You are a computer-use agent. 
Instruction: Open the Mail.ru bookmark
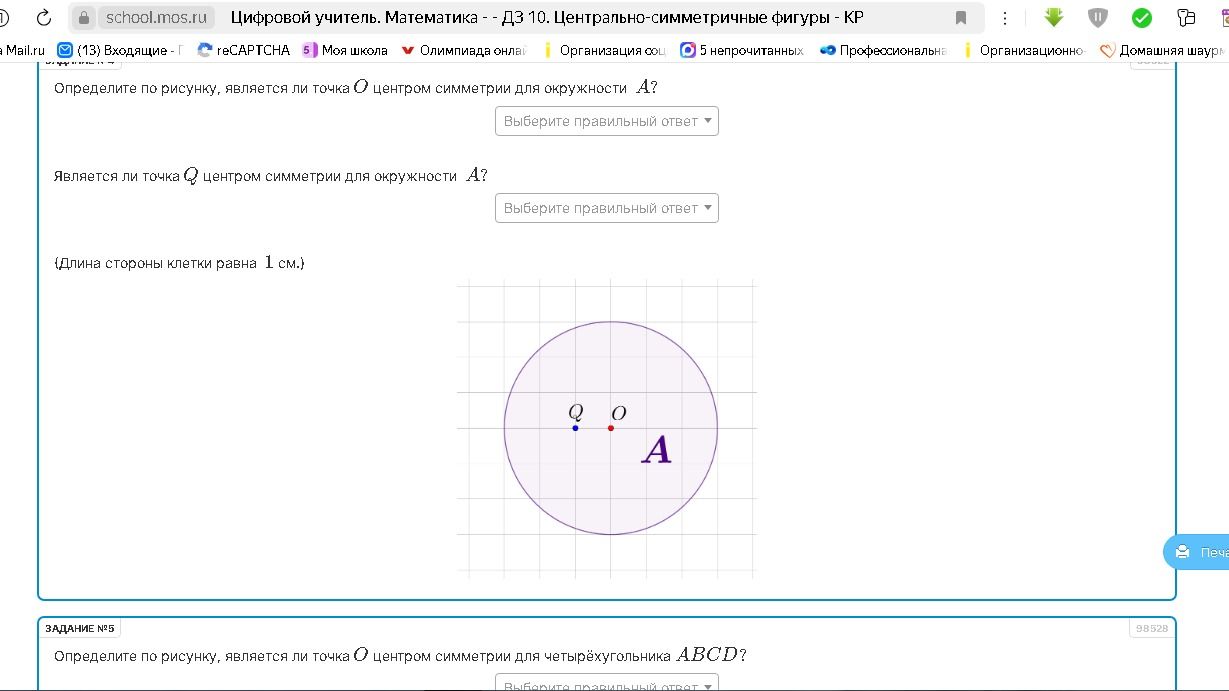point(24,50)
